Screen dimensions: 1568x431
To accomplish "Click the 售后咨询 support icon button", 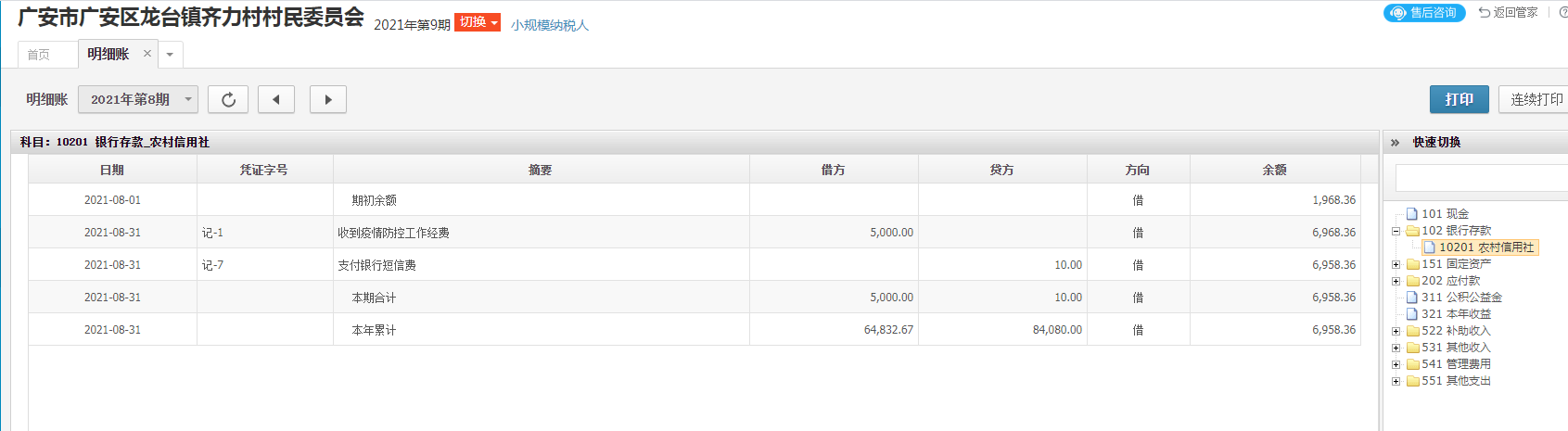I will [x=1424, y=13].
